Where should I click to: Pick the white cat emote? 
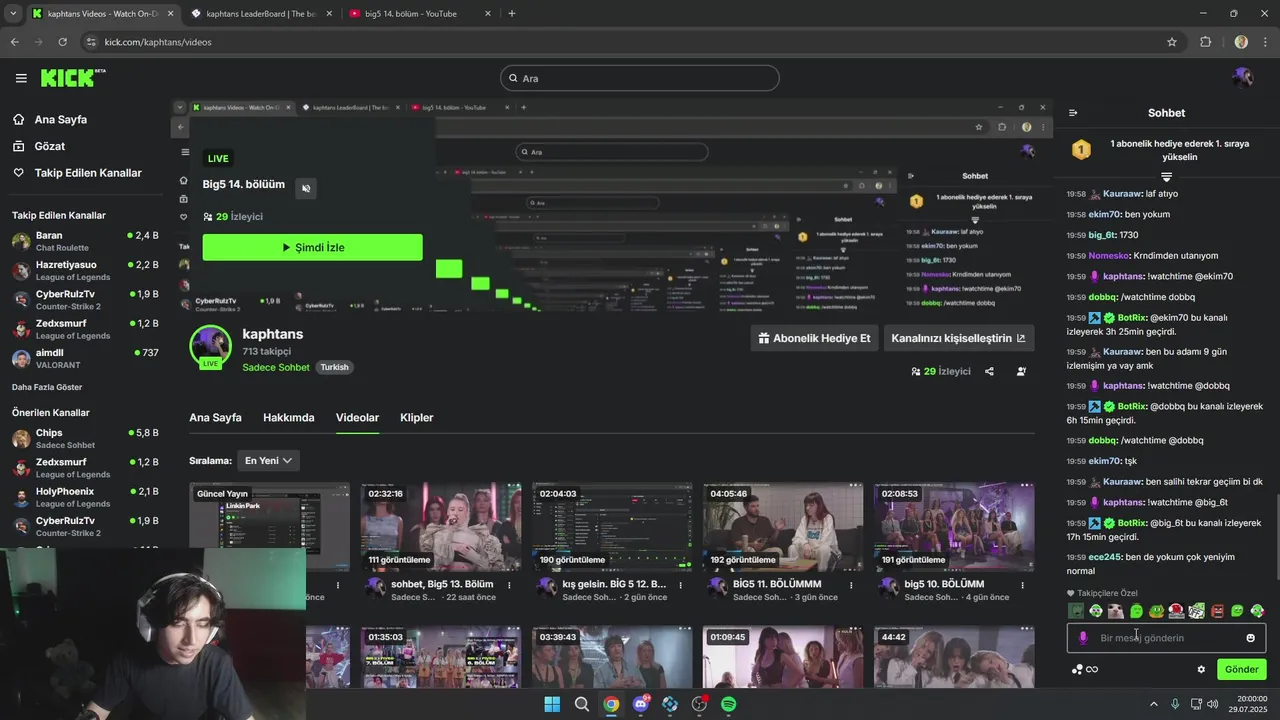pos(1116,611)
